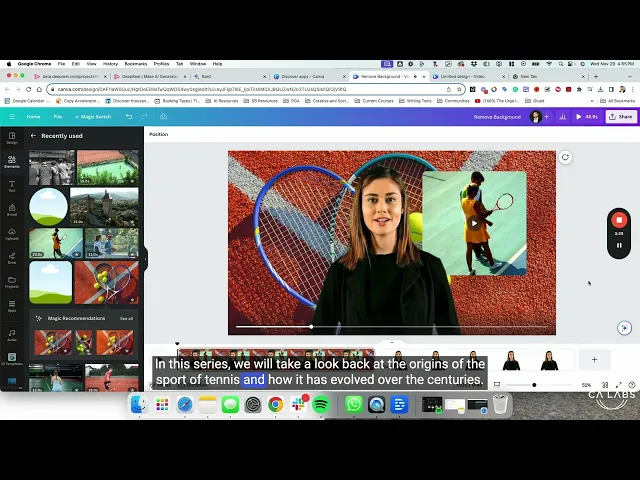Select the Elements sidebar icon
Screen dimensions: 640x480
click(x=12, y=162)
